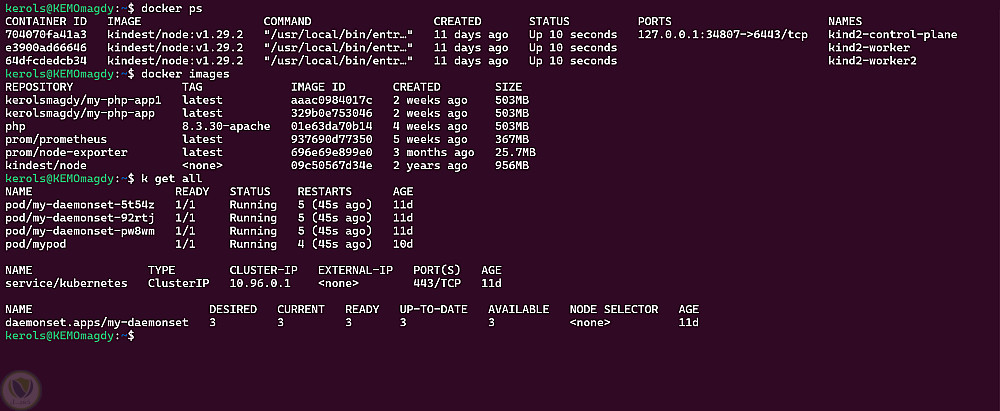Click the 956MB size value

pyautogui.click(x=512, y=165)
